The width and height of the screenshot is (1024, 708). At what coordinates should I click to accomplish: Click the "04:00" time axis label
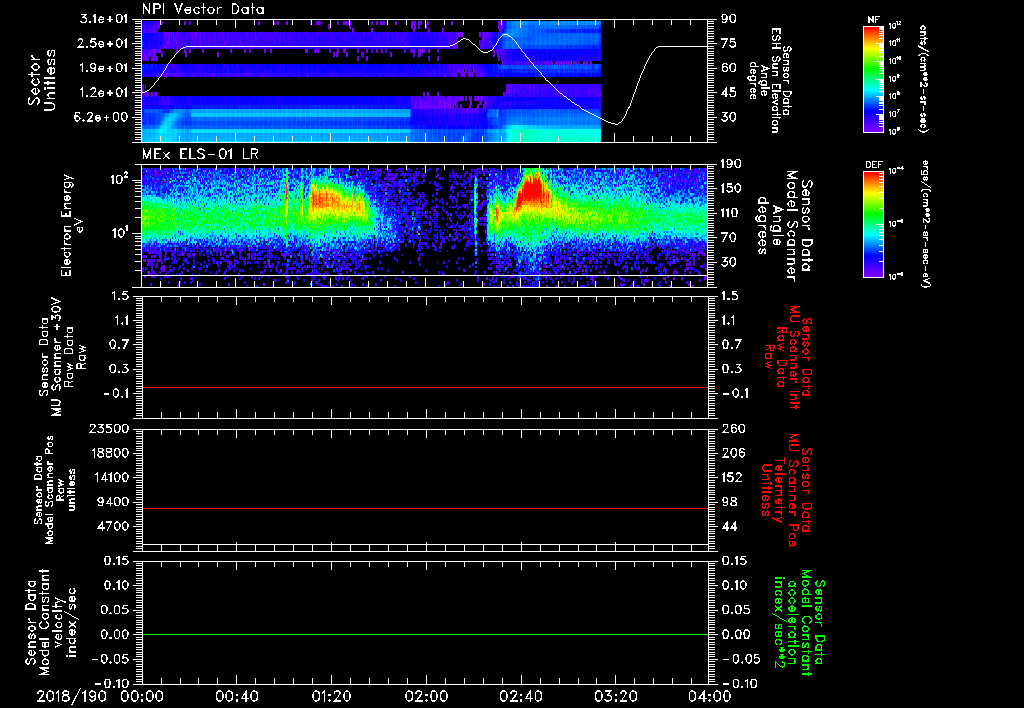point(709,696)
